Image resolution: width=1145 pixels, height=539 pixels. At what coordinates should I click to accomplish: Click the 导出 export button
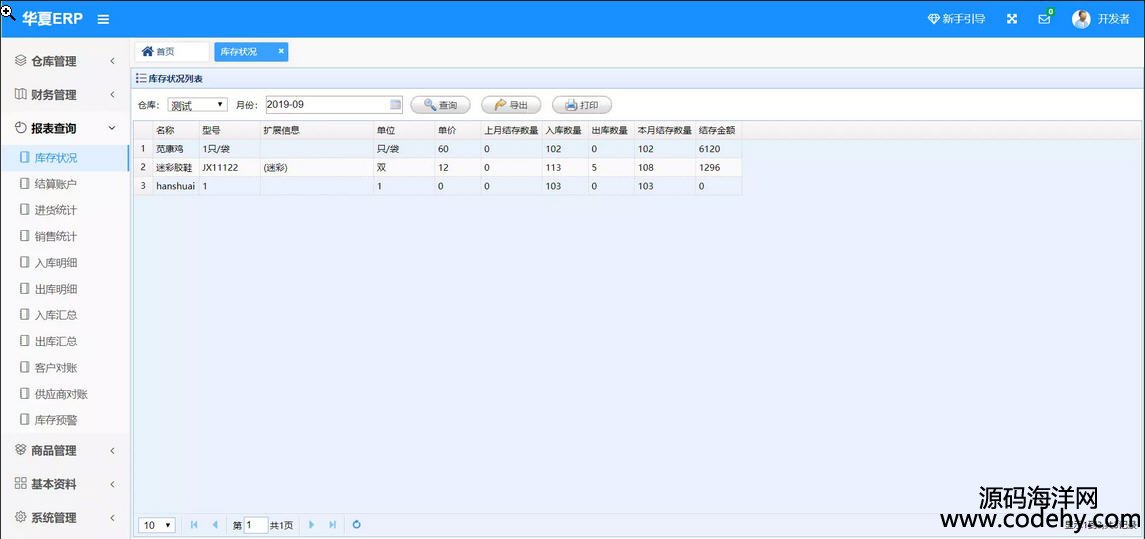[511, 105]
